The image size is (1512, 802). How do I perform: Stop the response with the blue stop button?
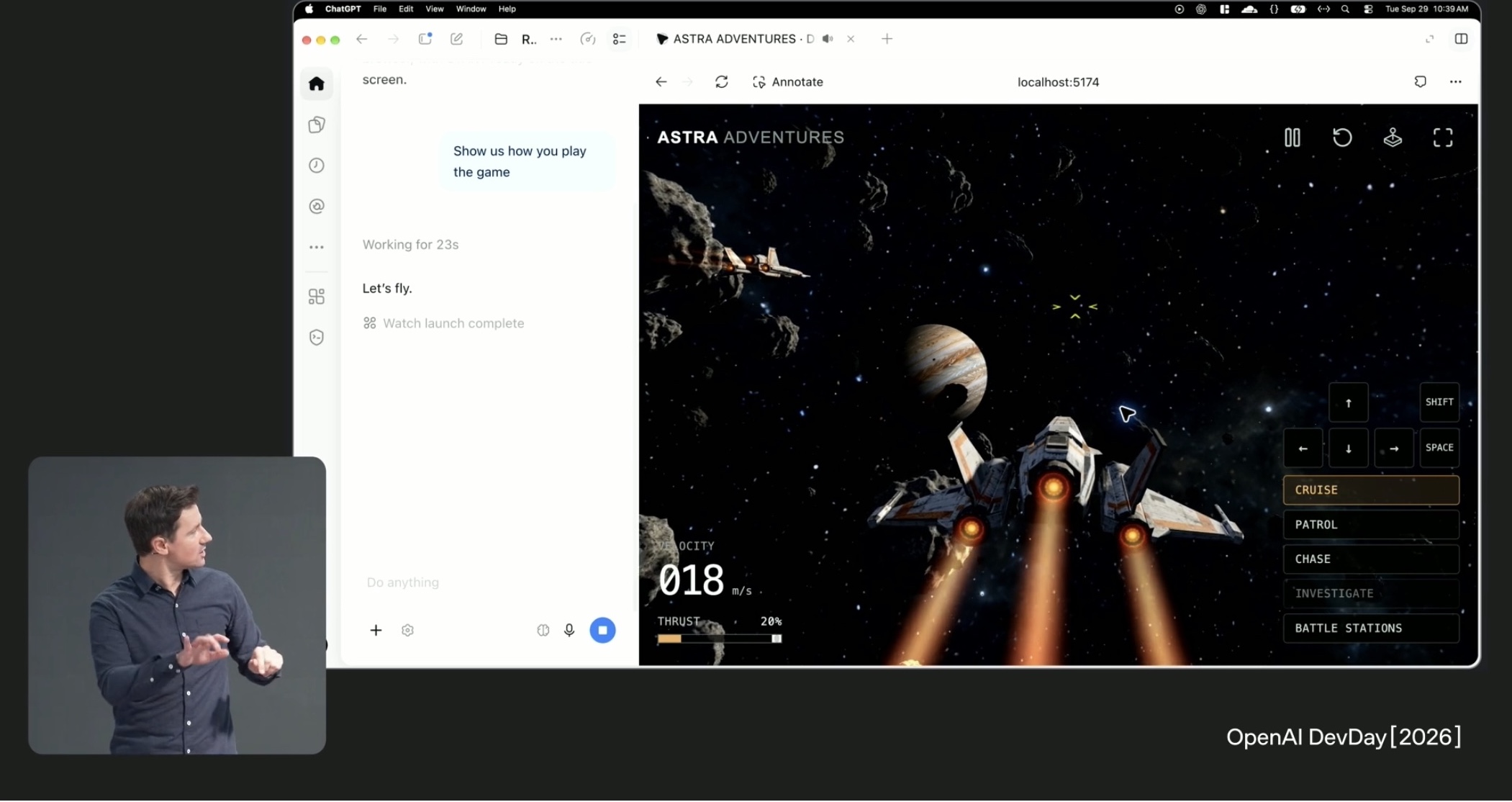pyautogui.click(x=602, y=631)
